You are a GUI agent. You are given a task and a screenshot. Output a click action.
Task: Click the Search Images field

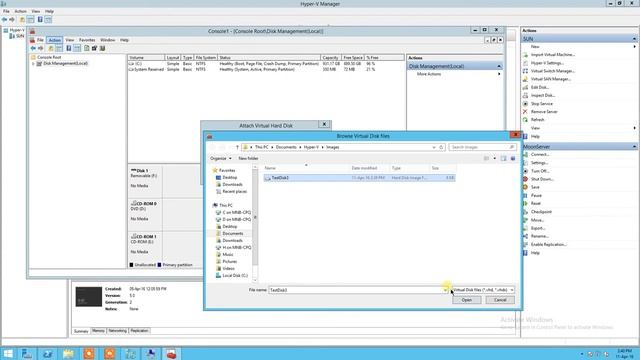[482, 147]
